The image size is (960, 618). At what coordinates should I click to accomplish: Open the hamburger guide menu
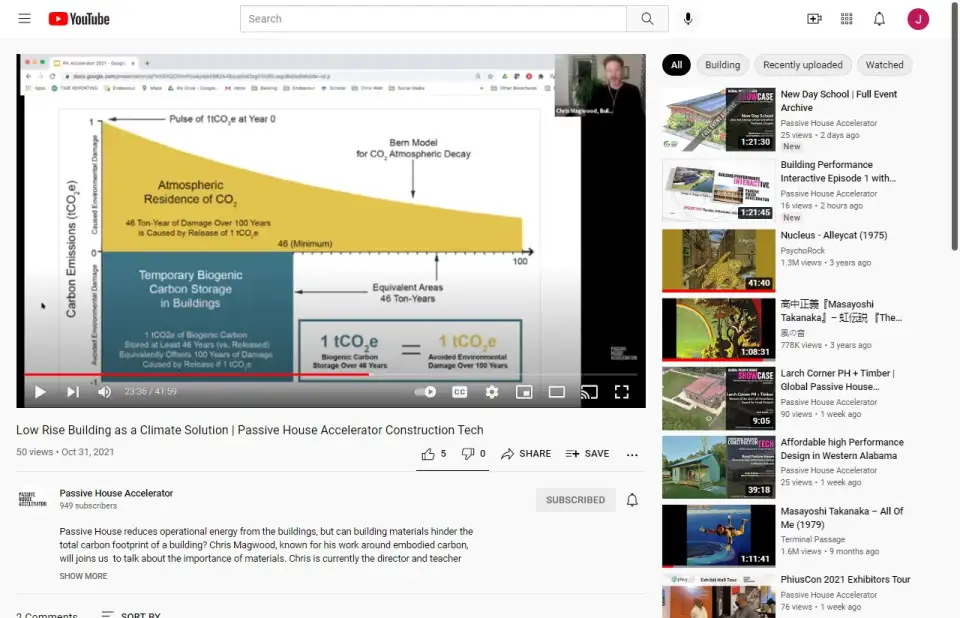[x=24, y=19]
